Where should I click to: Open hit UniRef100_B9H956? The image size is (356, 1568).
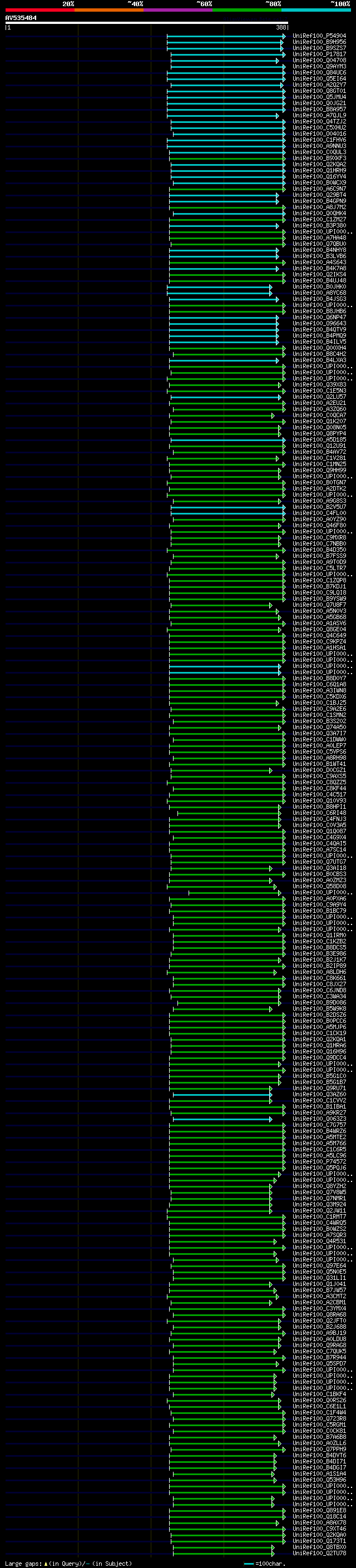click(319, 42)
